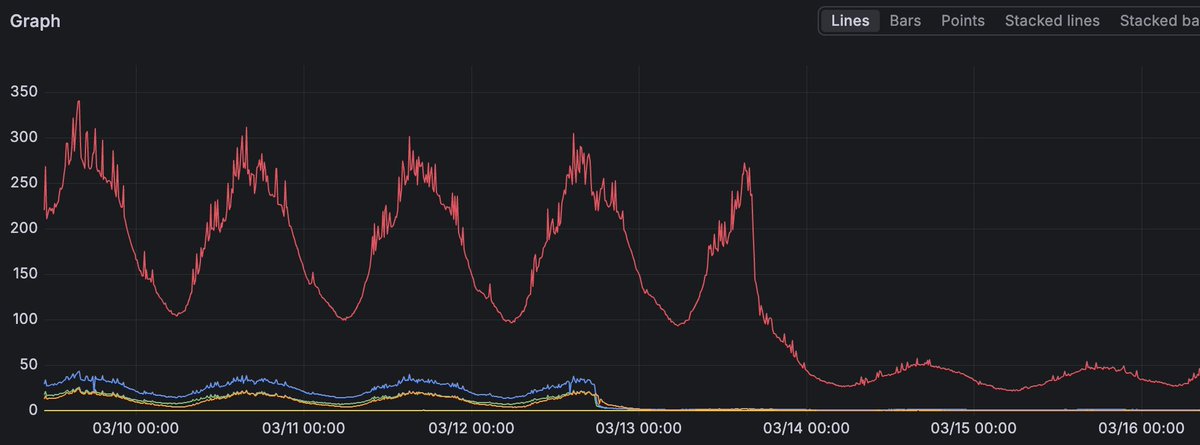This screenshot has width=1200, height=445.
Task: Click the 03/12 00:00 time label
Action: point(470,428)
